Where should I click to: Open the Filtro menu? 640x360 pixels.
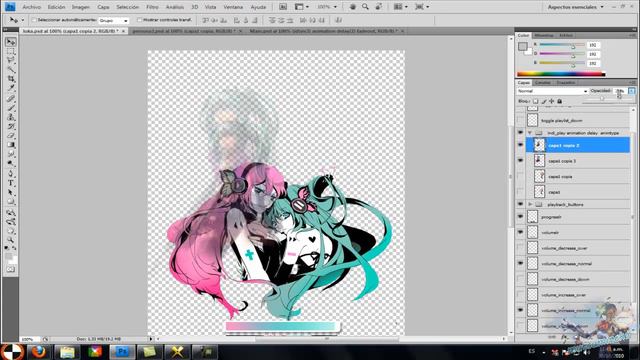coord(152,7)
